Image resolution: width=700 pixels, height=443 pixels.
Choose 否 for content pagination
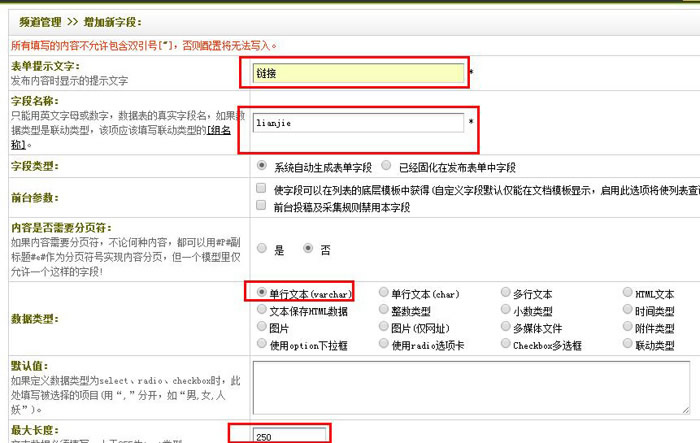(308, 249)
